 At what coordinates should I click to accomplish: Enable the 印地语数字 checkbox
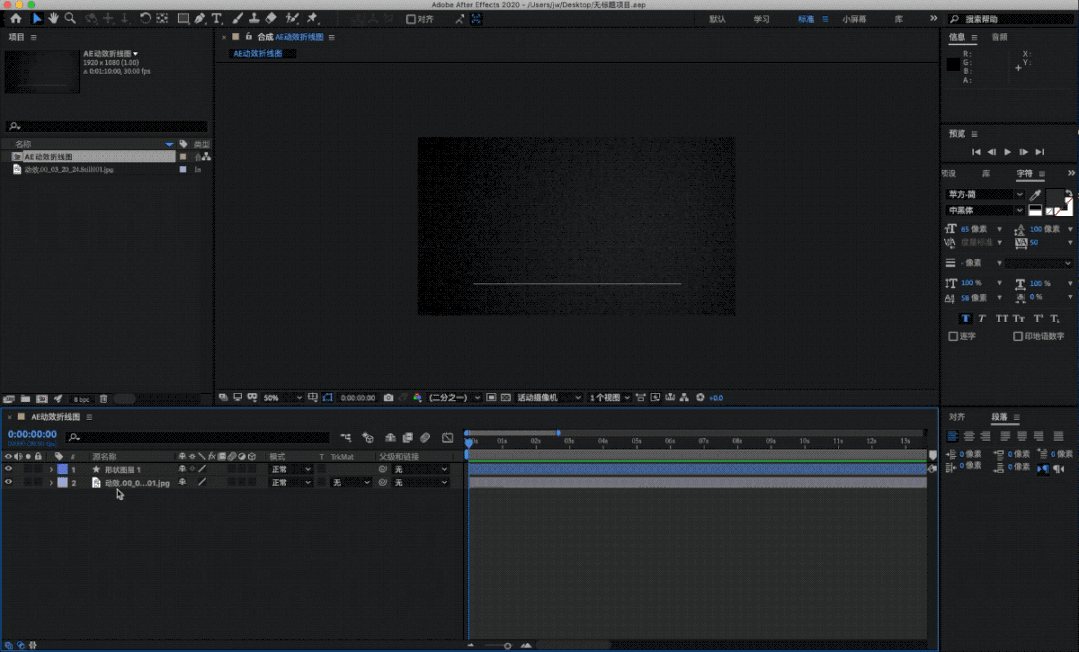click(x=1018, y=337)
